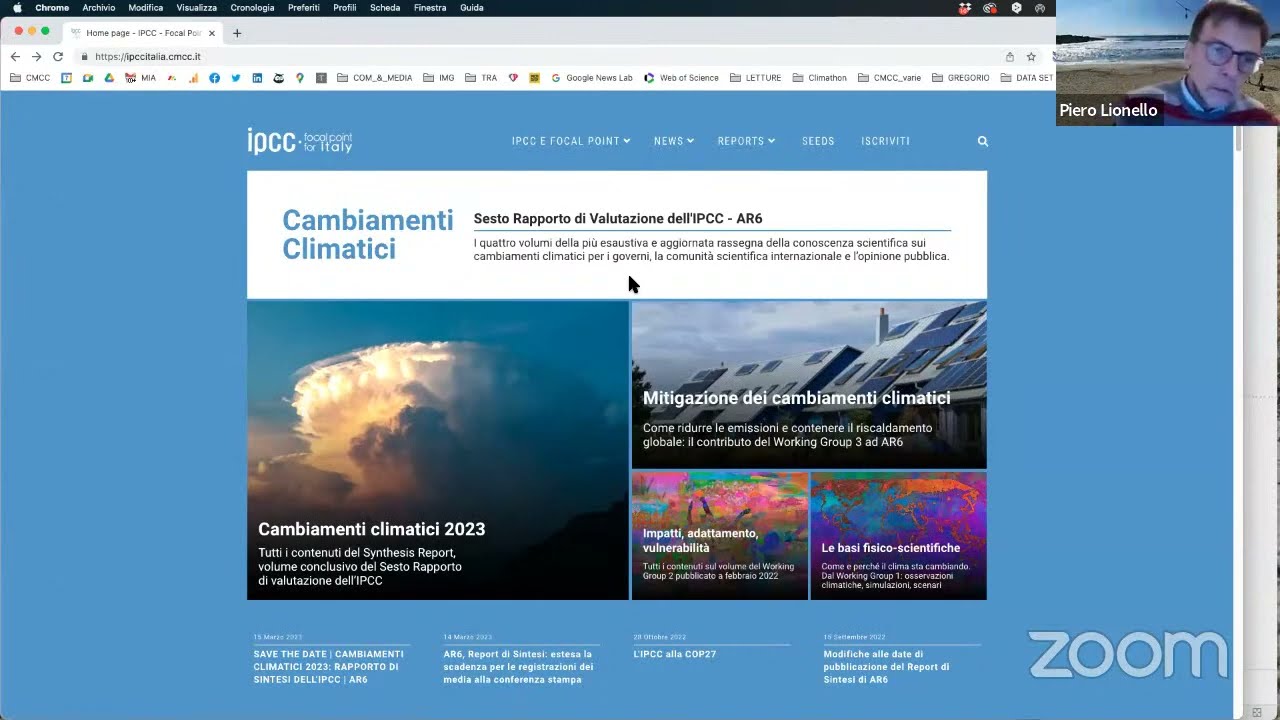This screenshot has height=720, width=1280.
Task: Open the Hootsuite owl bookmark
Action: (x=278, y=78)
